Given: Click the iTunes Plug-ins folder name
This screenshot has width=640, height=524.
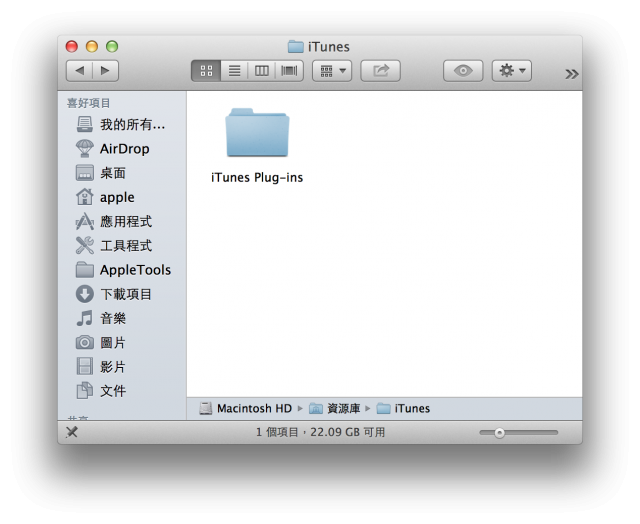Looking at the screenshot, I should pyautogui.click(x=257, y=178).
